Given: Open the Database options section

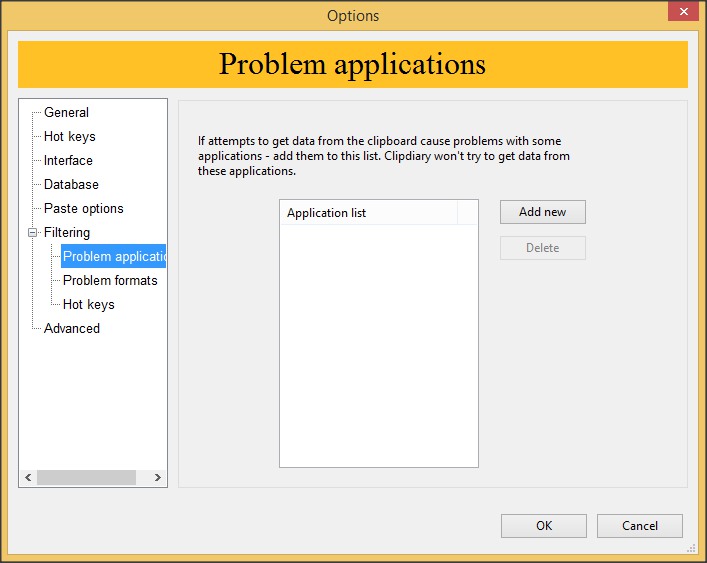Looking at the screenshot, I should [x=71, y=185].
